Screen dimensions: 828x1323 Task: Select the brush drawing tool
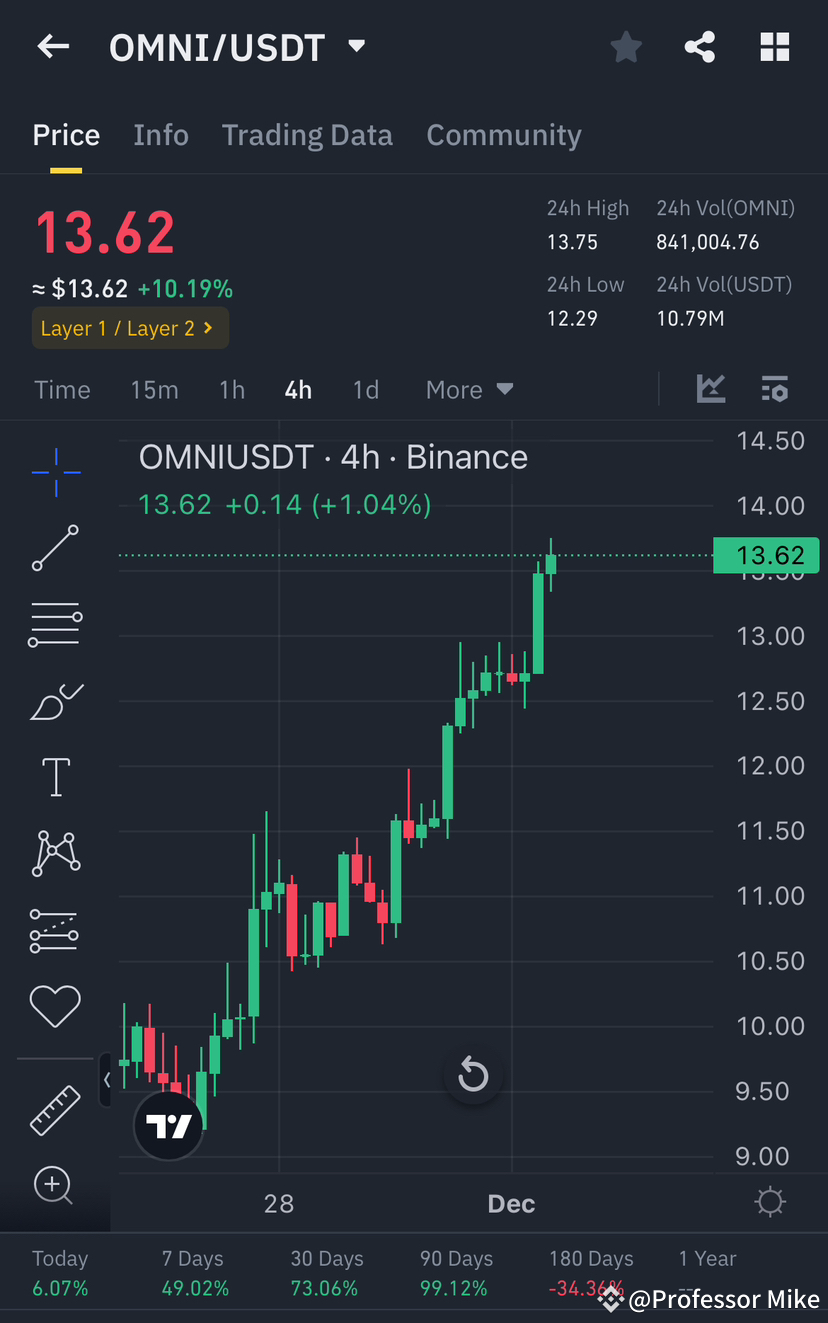[55, 701]
